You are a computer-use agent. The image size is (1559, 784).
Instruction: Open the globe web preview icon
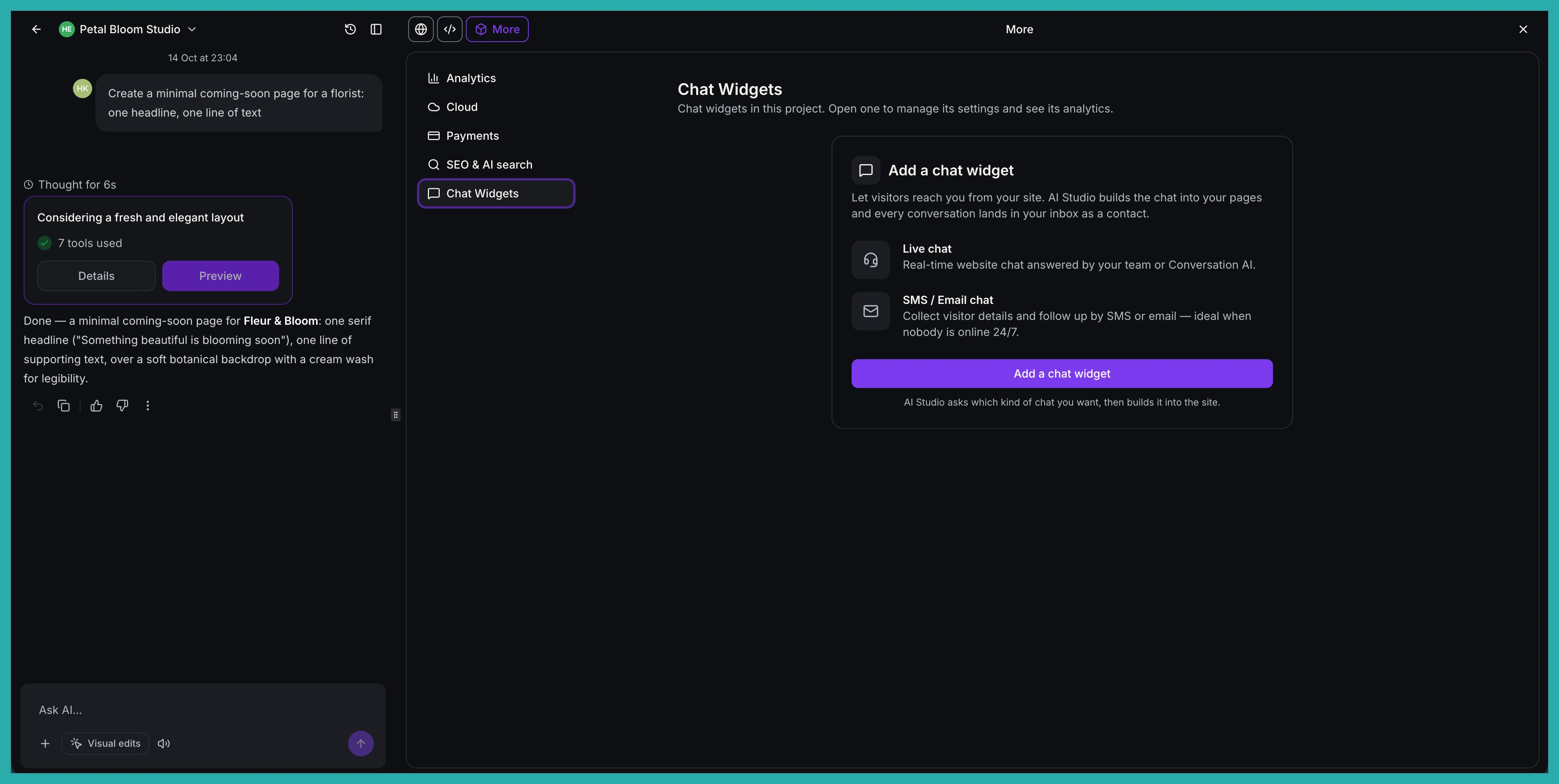[x=421, y=29]
